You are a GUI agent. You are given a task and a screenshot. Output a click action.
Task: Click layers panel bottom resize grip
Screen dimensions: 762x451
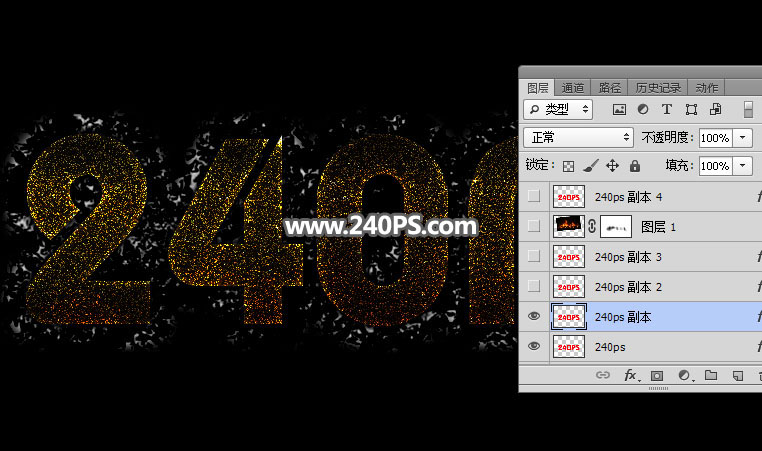point(658,388)
